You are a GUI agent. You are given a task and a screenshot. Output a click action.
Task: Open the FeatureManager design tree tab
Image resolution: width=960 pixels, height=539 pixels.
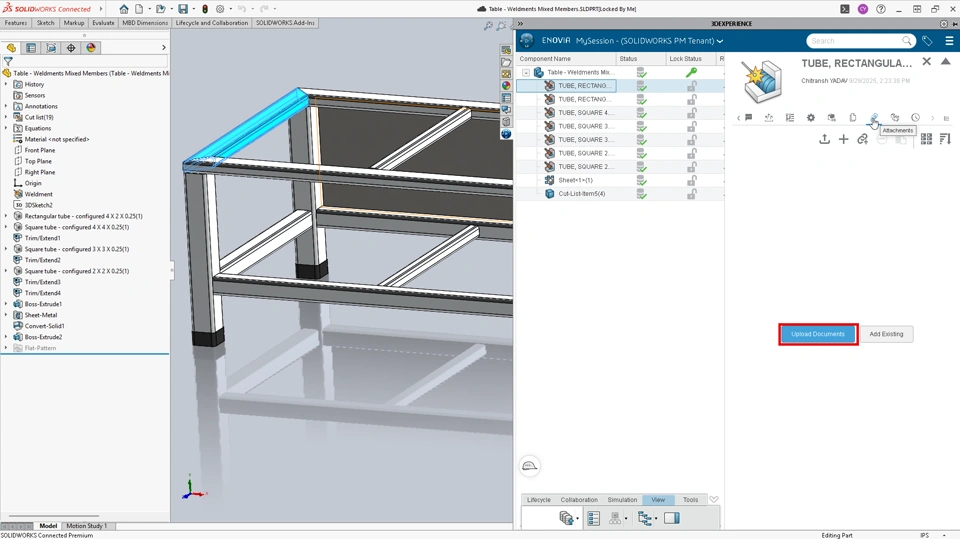(11, 48)
